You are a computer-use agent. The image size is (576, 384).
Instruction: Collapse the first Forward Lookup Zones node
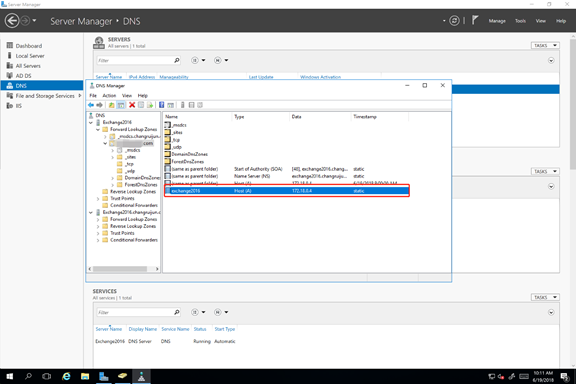98,129
